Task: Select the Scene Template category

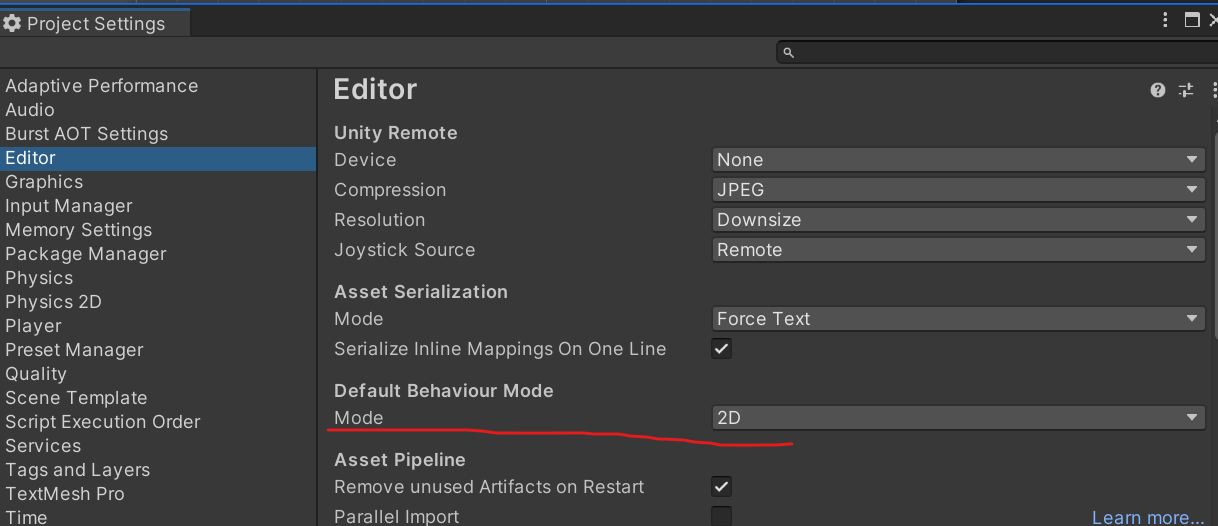Action: [158, 398]
